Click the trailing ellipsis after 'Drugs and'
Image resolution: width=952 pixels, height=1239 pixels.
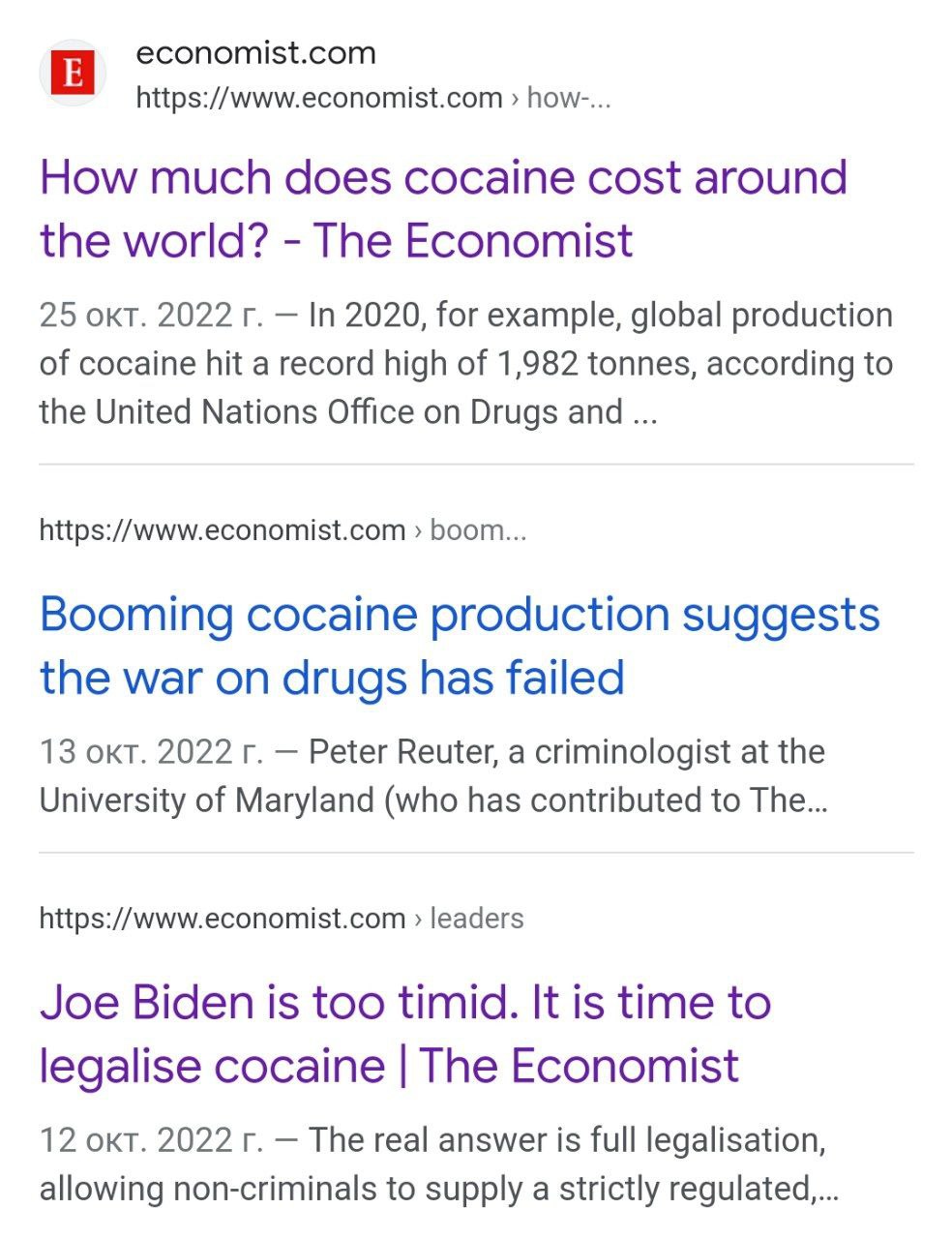[x=644, y=412]
